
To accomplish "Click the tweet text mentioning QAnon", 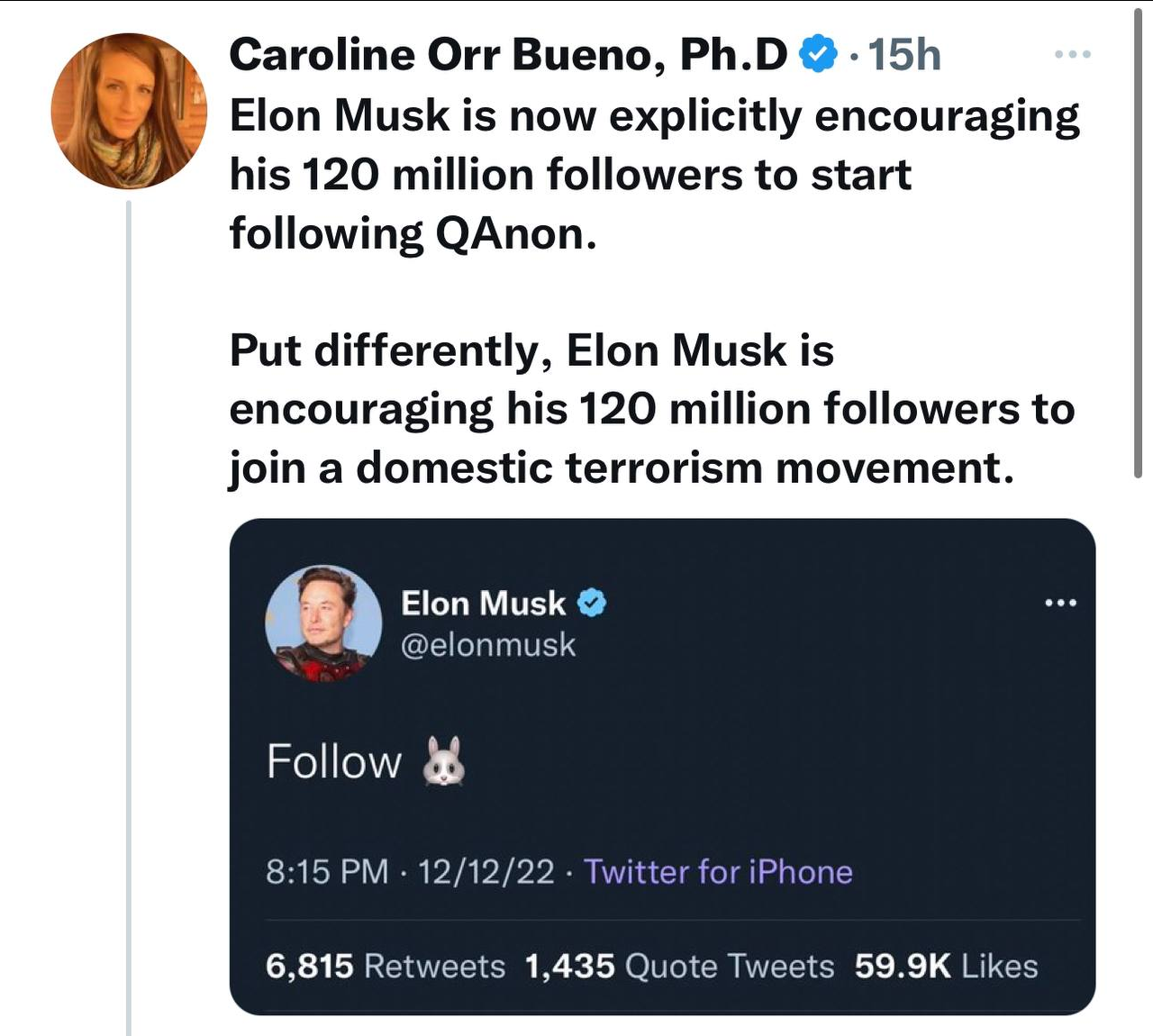I will pos(654,175).
